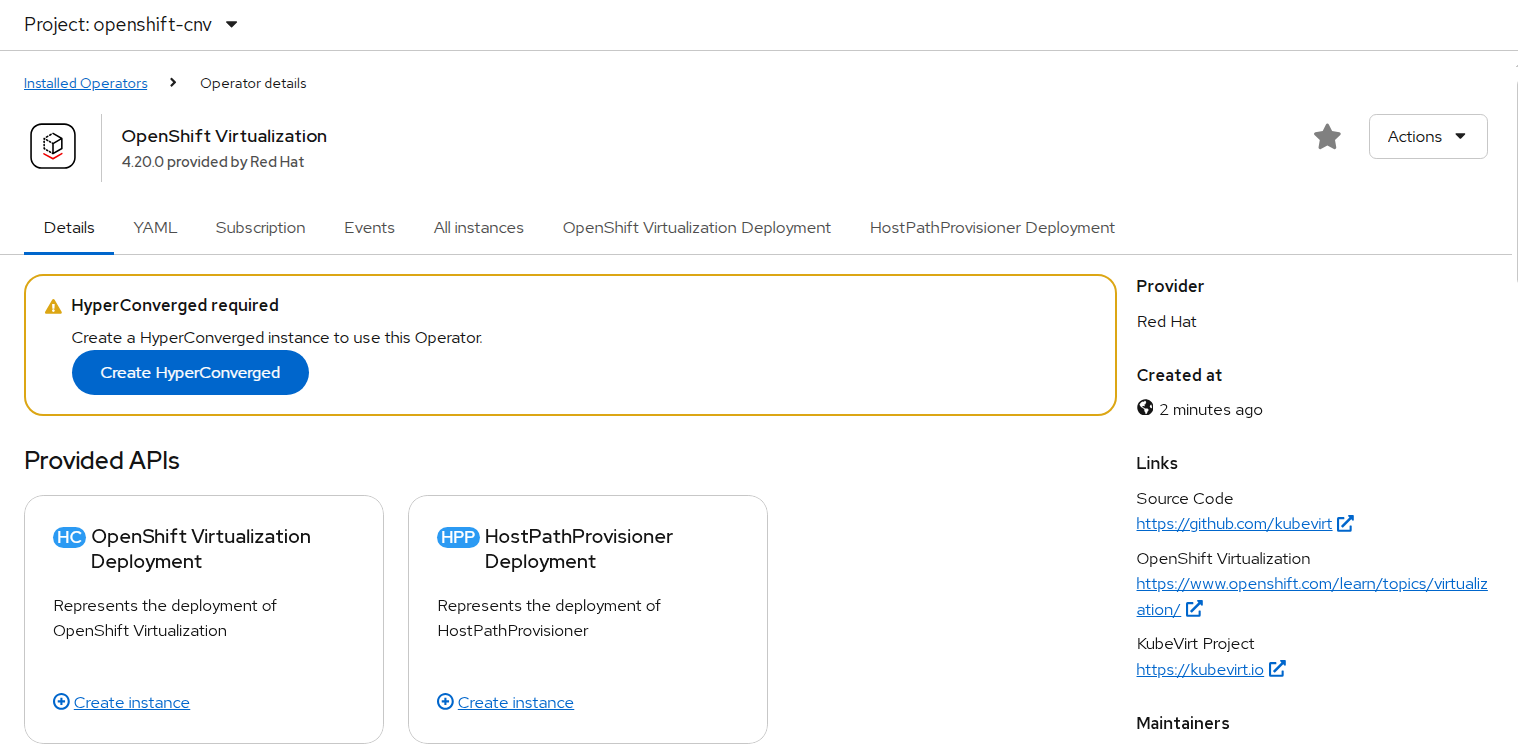
Task: Switch to the YAML tab
Action: coord(155,228)
